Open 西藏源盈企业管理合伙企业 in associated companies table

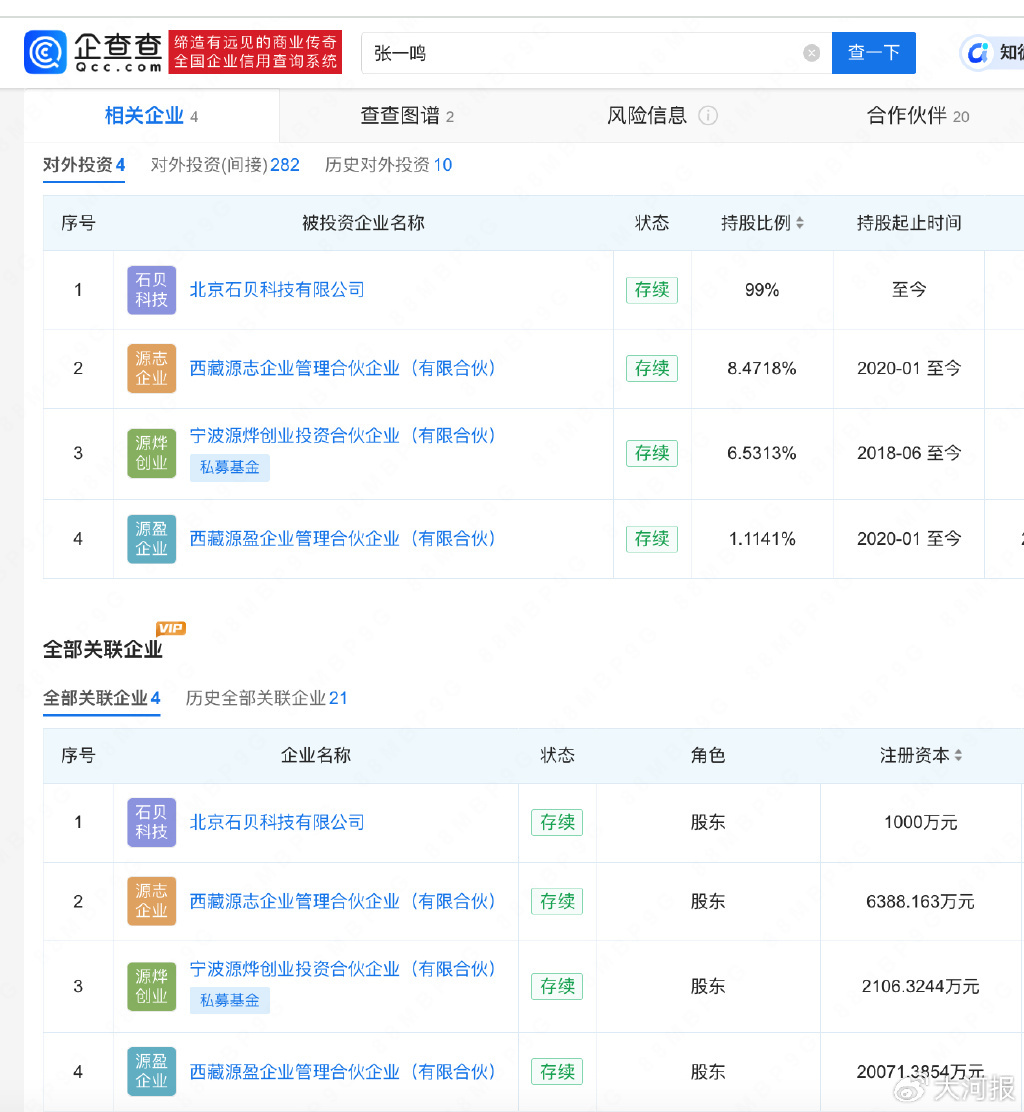(x=342, y=1072)
